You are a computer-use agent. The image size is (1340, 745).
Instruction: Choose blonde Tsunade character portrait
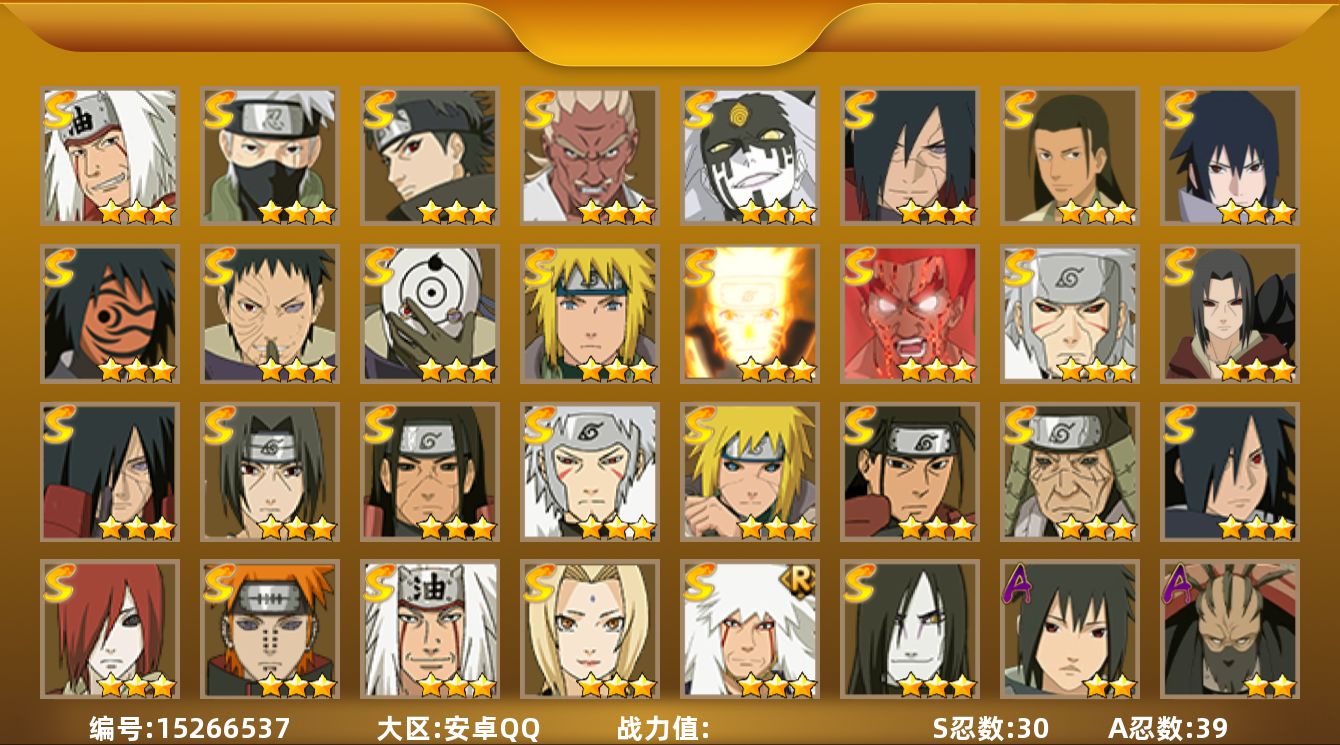(x=590, y=629)
